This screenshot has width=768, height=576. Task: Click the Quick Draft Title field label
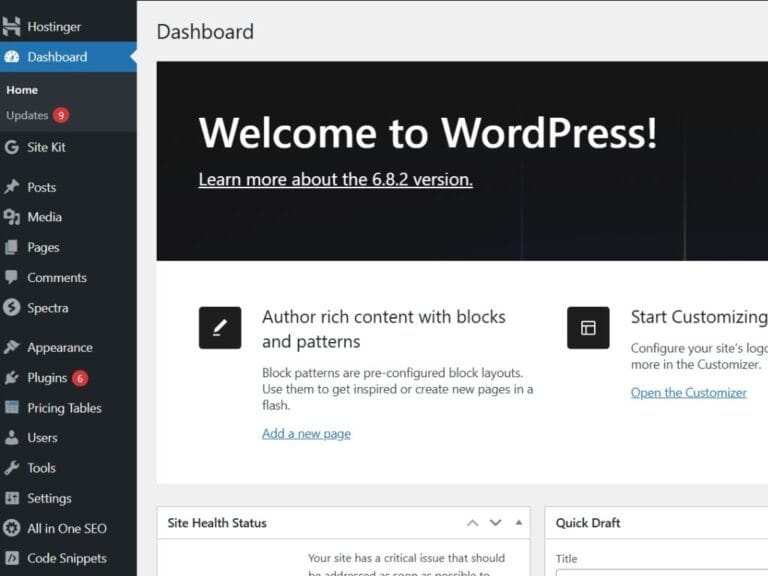point(567,559)
